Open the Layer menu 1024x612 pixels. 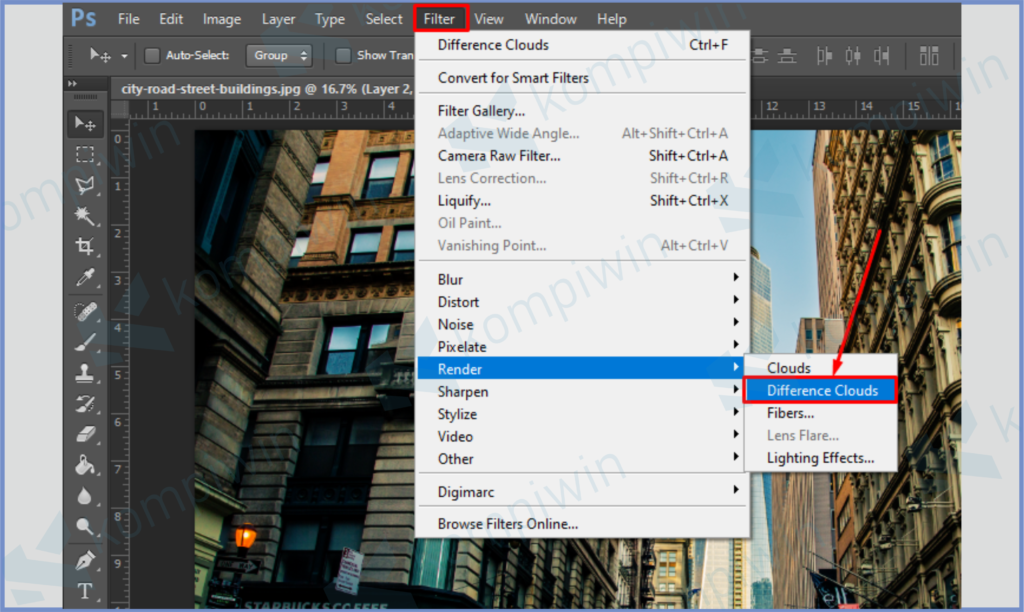coord(278,19)
